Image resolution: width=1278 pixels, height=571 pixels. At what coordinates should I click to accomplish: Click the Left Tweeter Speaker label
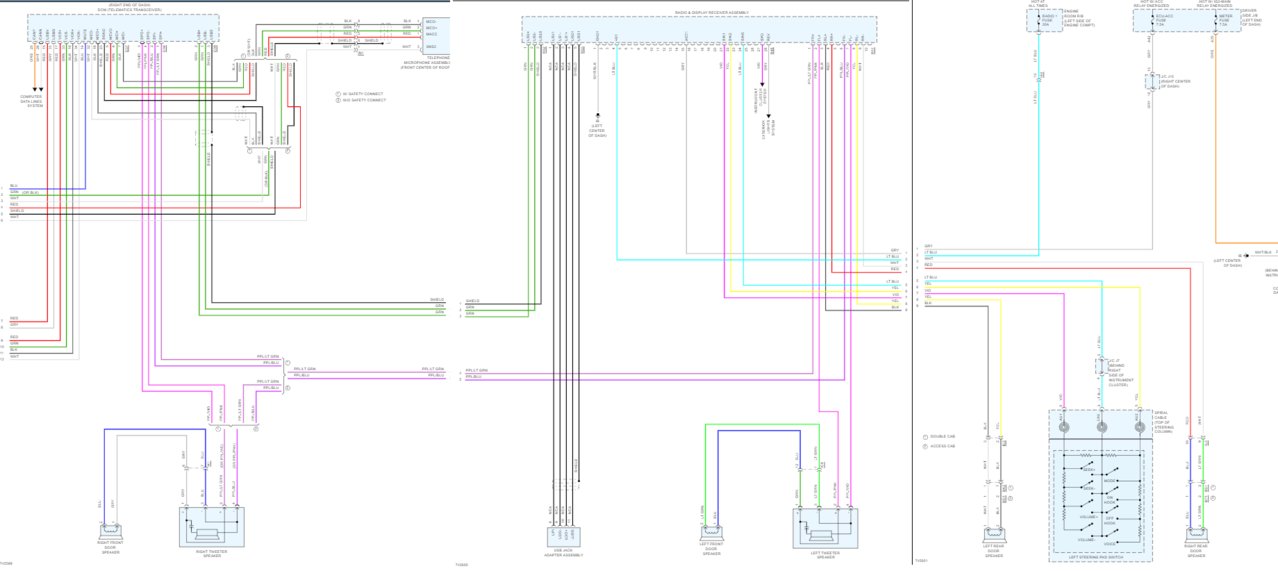(826, 554)
